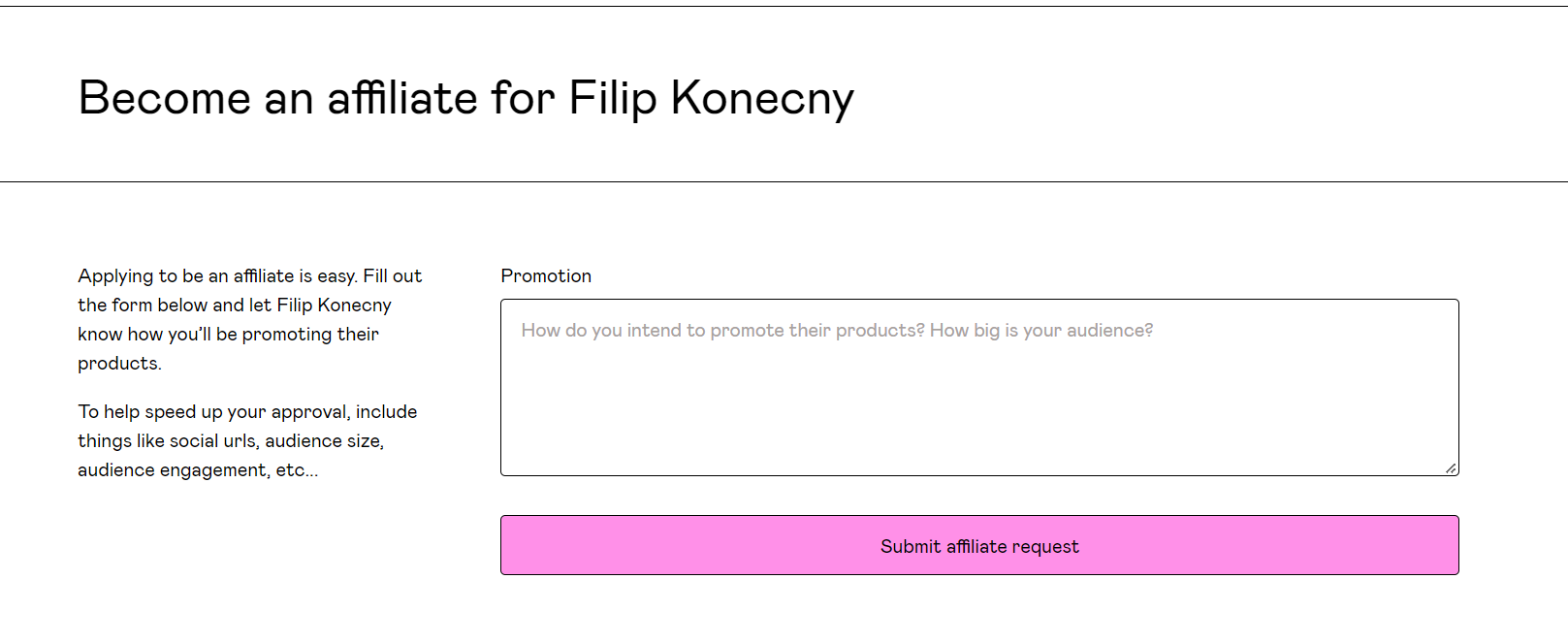Click the Promotion field label
Screen dimensions: 1568x644
(546, 275)
